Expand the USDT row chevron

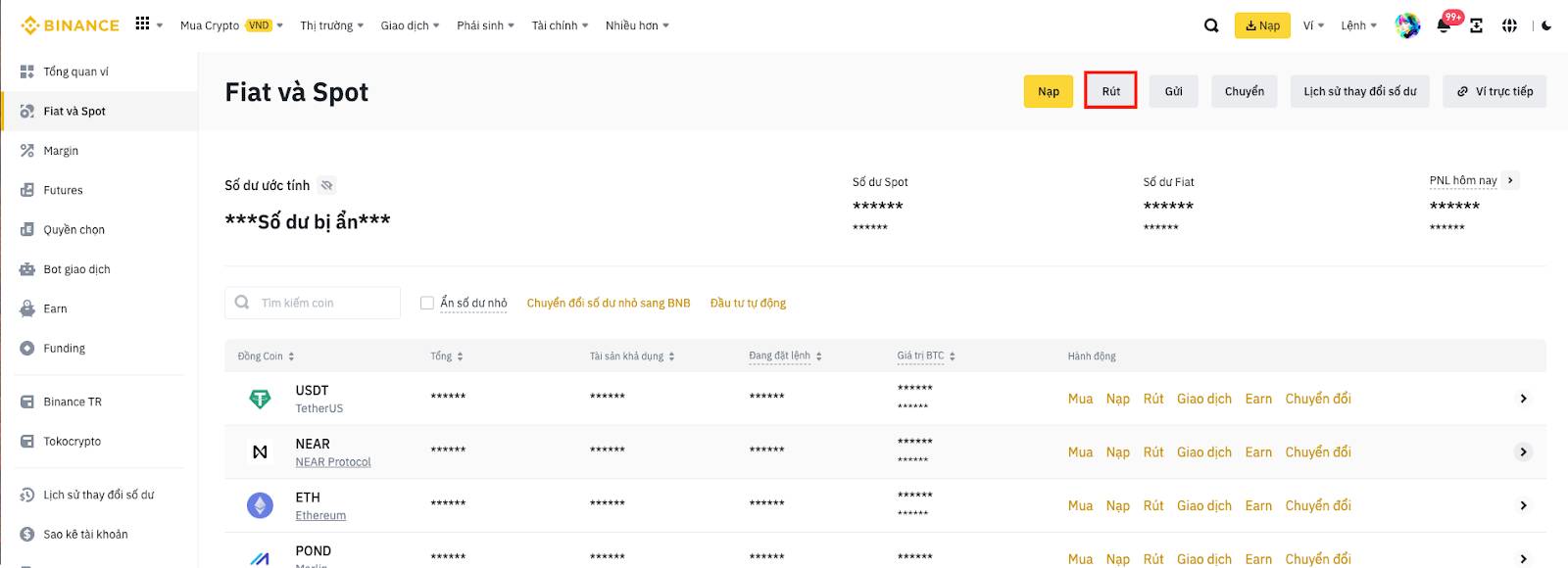pos(1523,399)
